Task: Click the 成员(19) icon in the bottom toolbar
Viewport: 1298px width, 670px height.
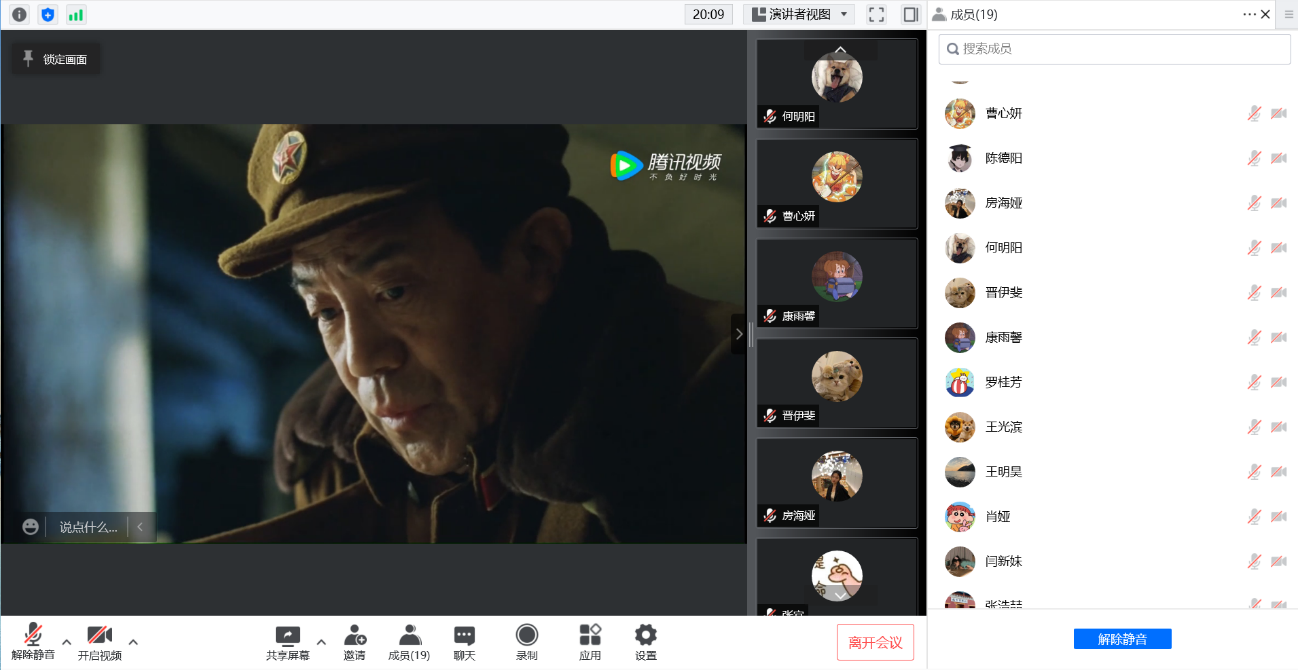Action: [x=409, y=635]
